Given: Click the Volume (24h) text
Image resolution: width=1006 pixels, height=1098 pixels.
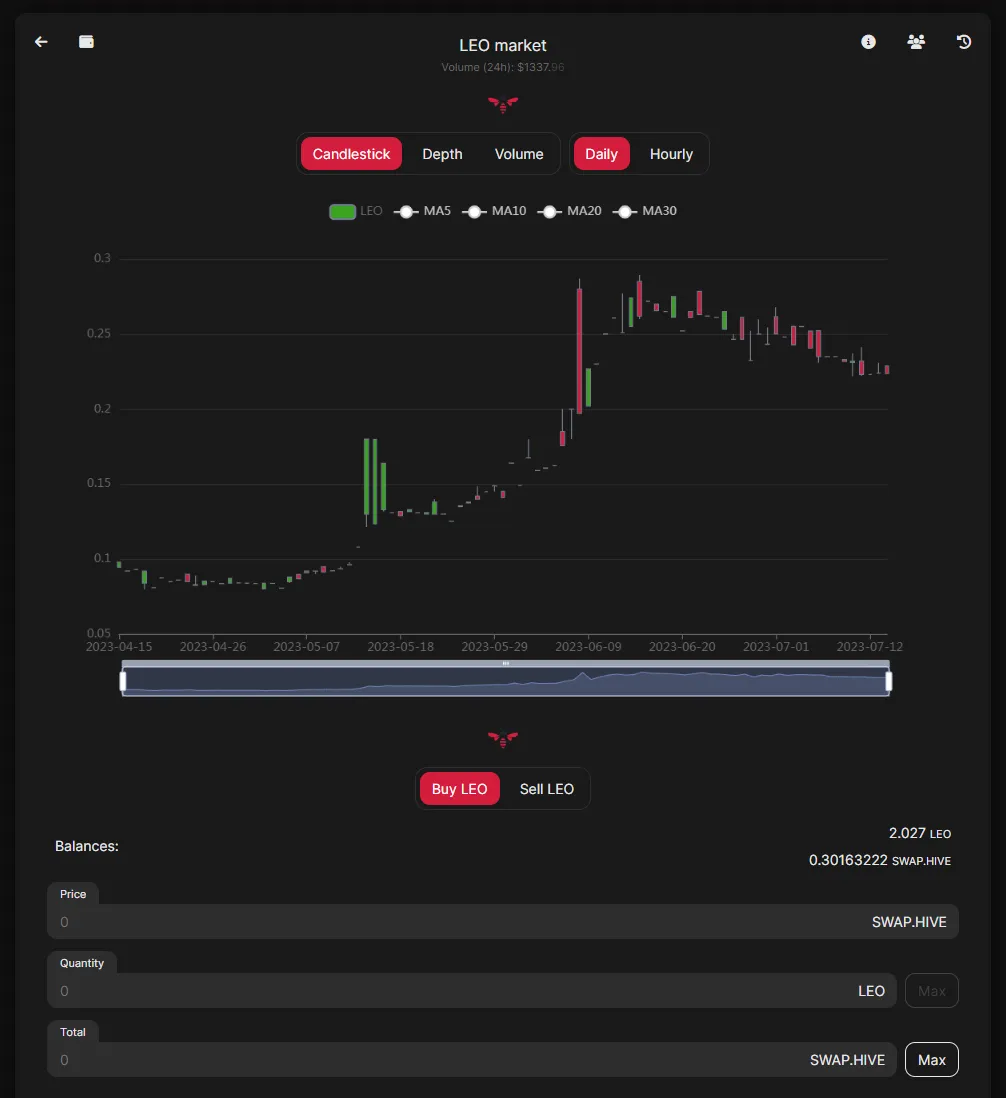Looking at the screenshot, I should (x=503, y=67).
